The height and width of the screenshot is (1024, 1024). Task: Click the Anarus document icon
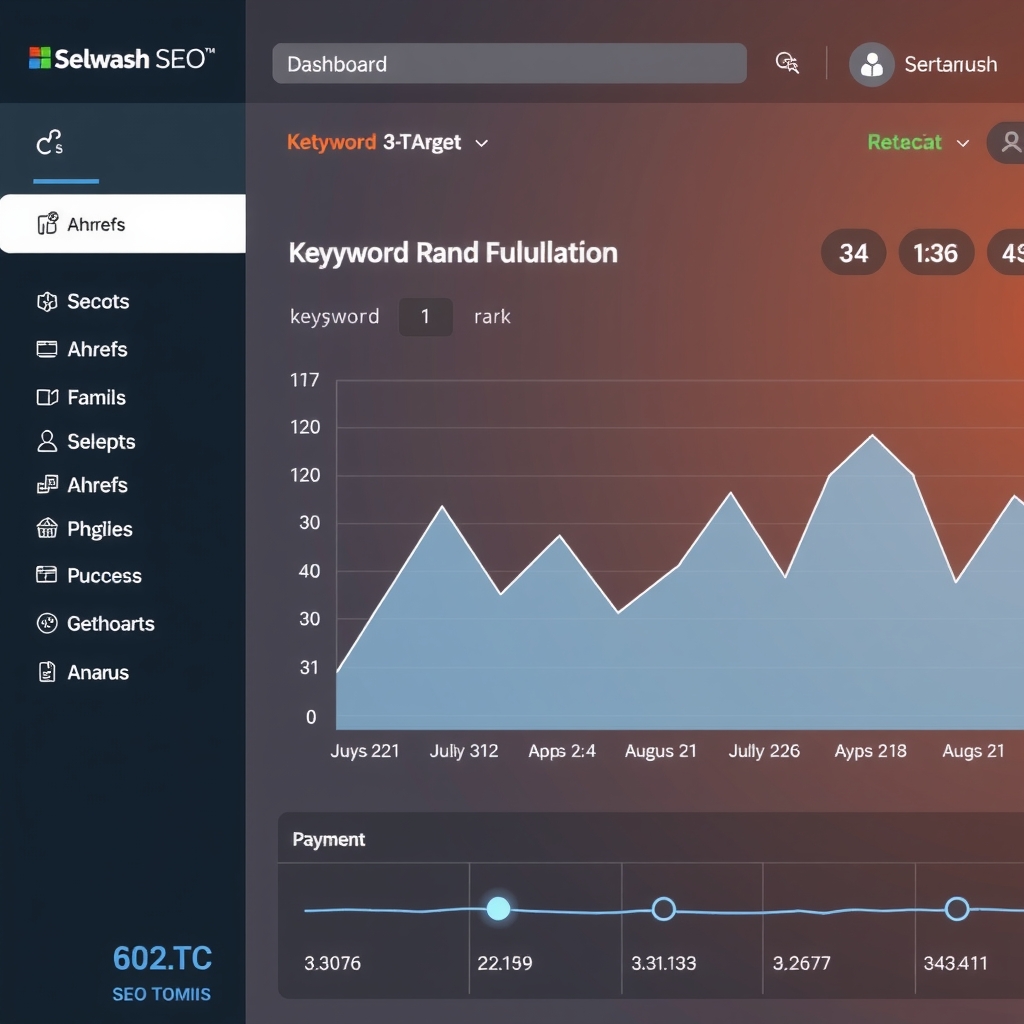click(x=47, y=672)
